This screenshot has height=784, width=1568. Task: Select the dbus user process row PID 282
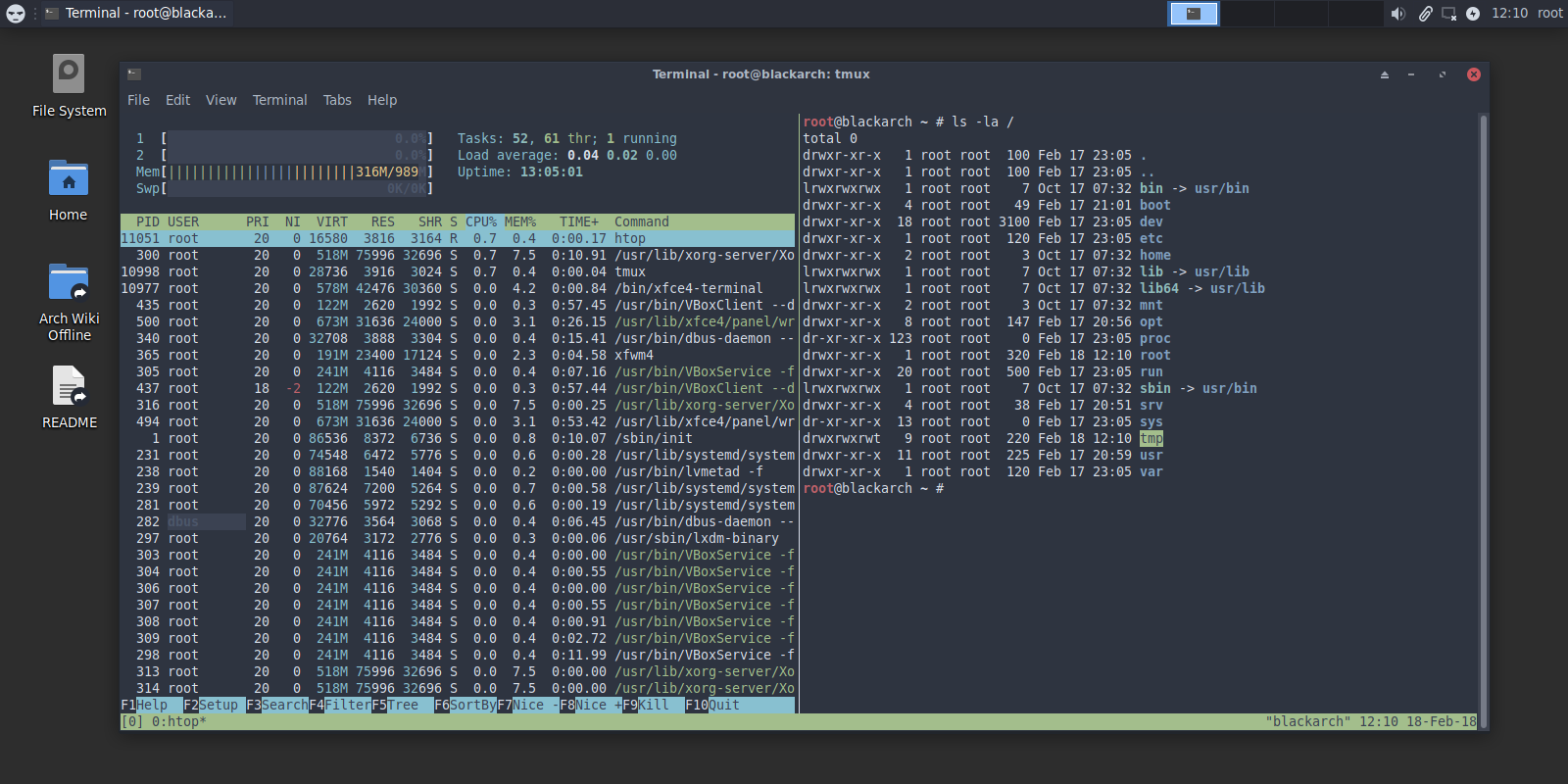tap(458, 521)
